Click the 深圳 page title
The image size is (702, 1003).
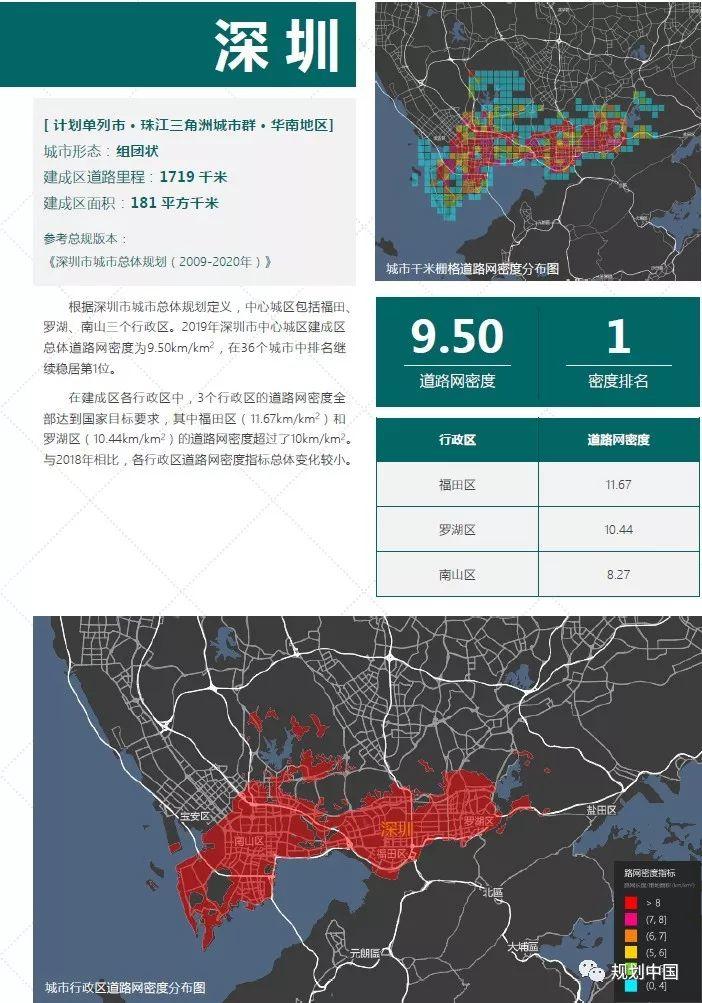tap(276, 45)
